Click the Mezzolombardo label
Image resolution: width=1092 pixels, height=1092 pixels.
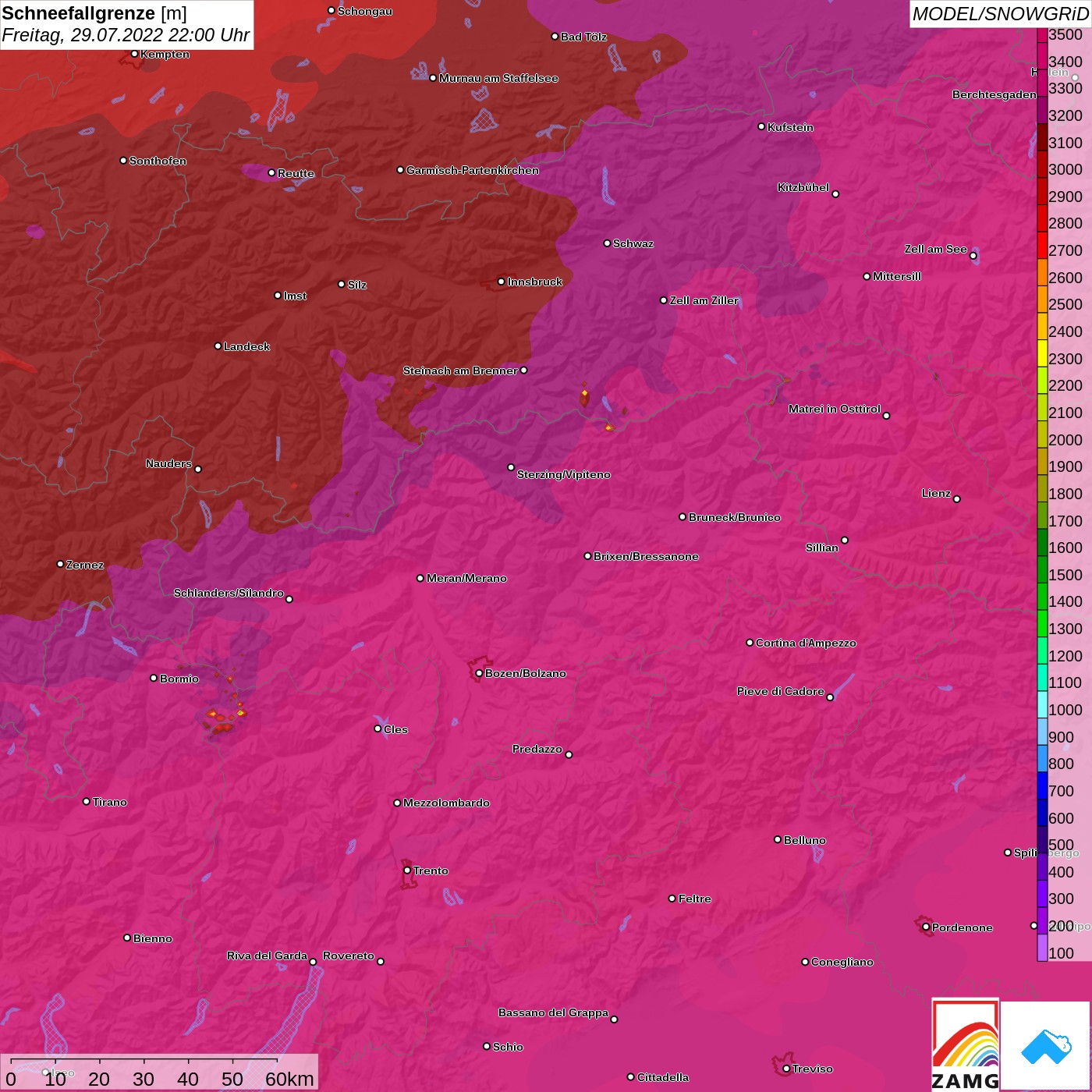(x=446, y=803)
